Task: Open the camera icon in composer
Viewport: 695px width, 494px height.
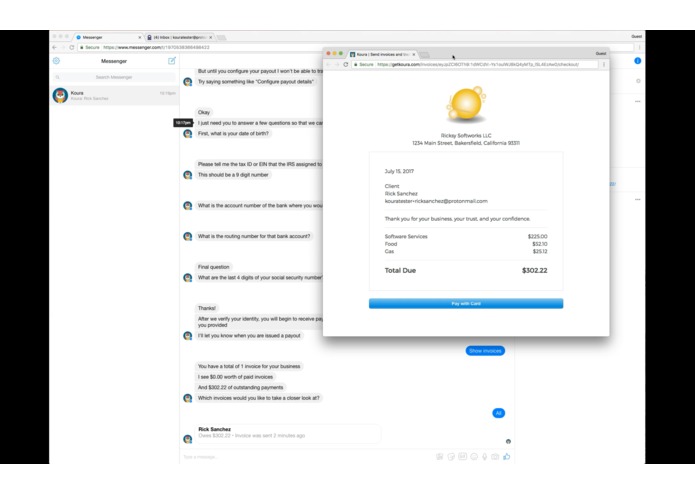Action: click(x=495, y=457)
